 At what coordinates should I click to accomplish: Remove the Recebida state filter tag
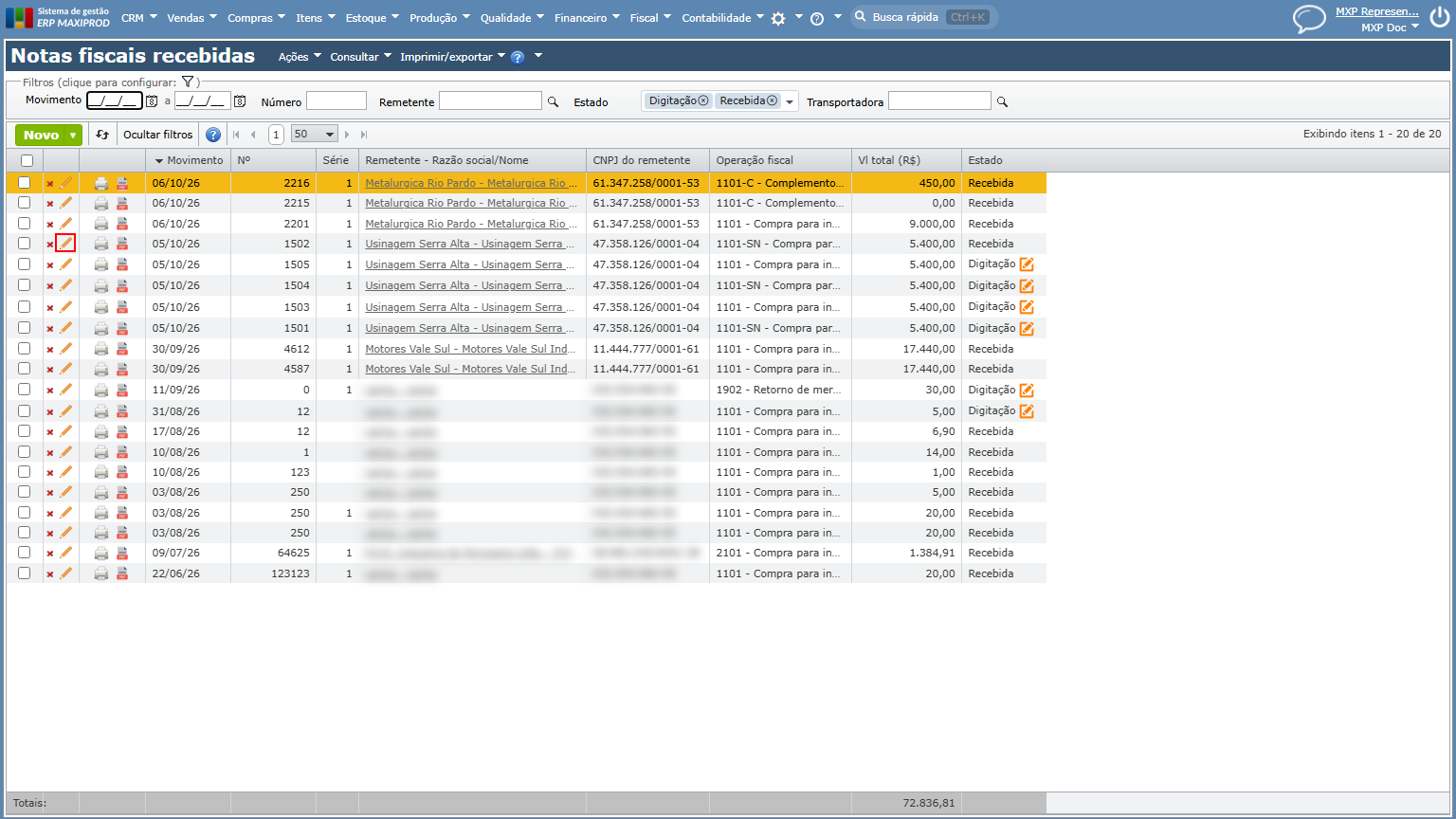(772, 100)
